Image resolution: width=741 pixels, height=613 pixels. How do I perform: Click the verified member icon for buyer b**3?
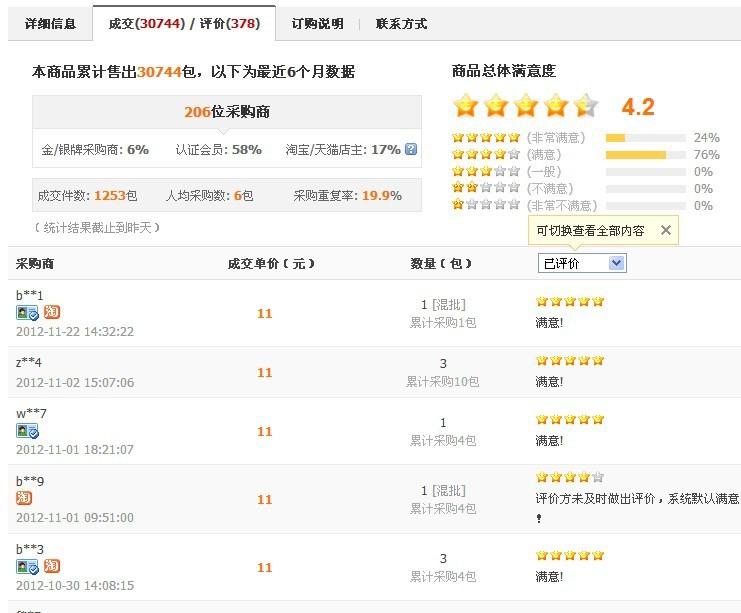click(x=27, y=567)
